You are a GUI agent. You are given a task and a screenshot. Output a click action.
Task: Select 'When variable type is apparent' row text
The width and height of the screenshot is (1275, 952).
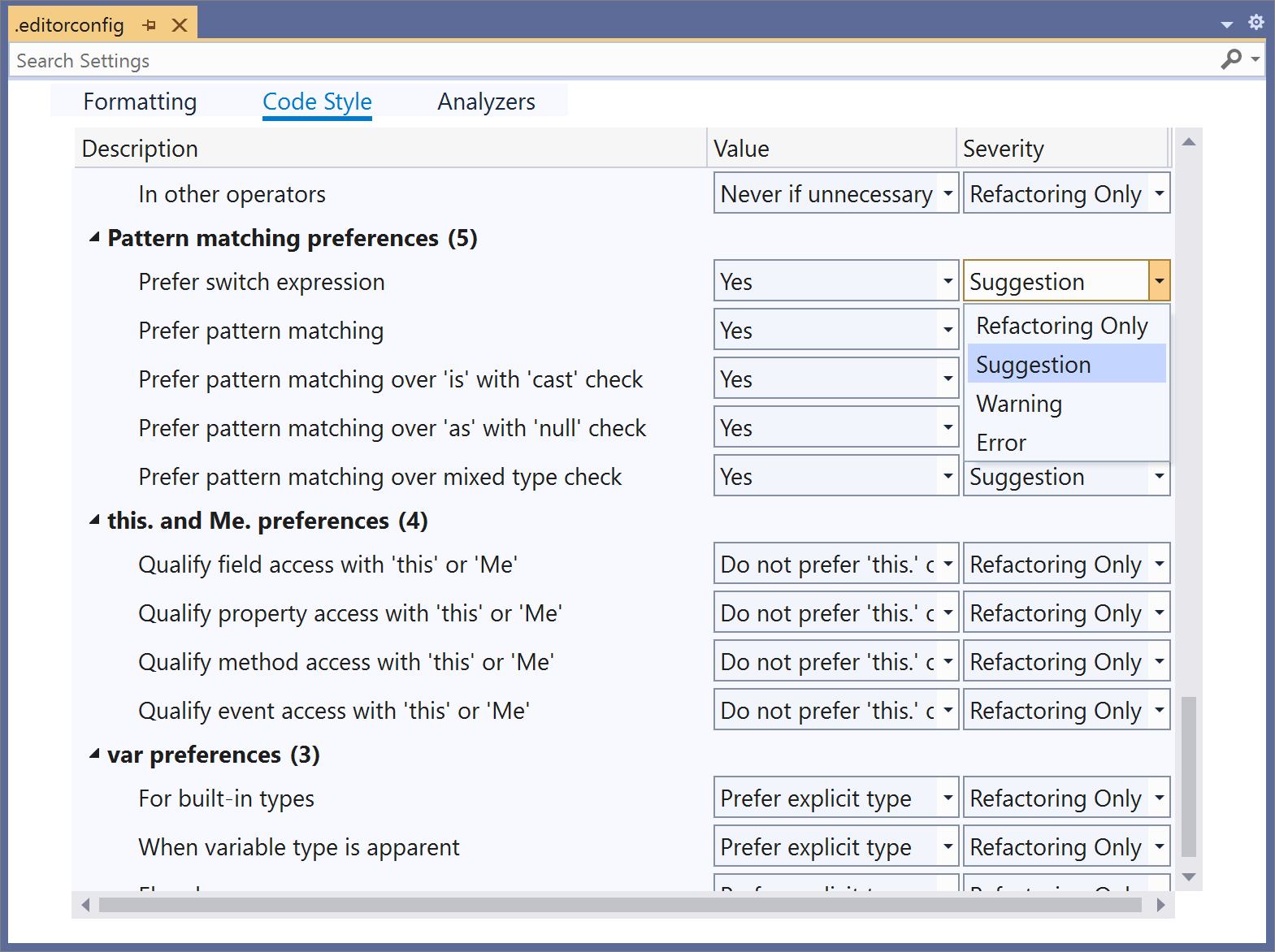coord(299,847)
